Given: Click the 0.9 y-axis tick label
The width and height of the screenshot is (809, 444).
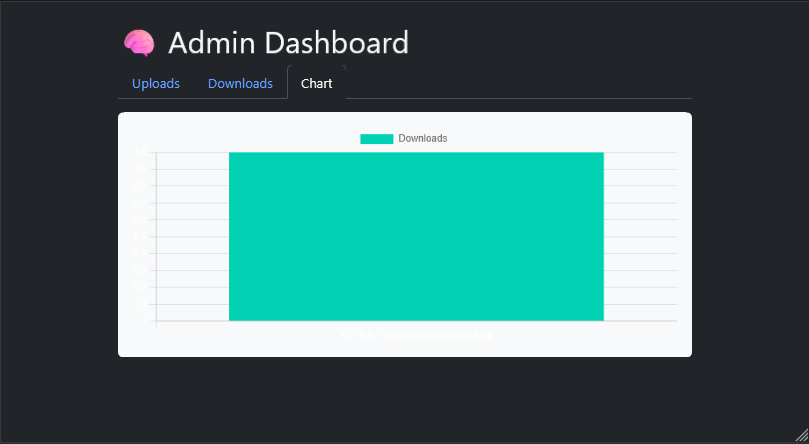Looking at the screenshot, I should pyautogui.click(x=141, y=169).
